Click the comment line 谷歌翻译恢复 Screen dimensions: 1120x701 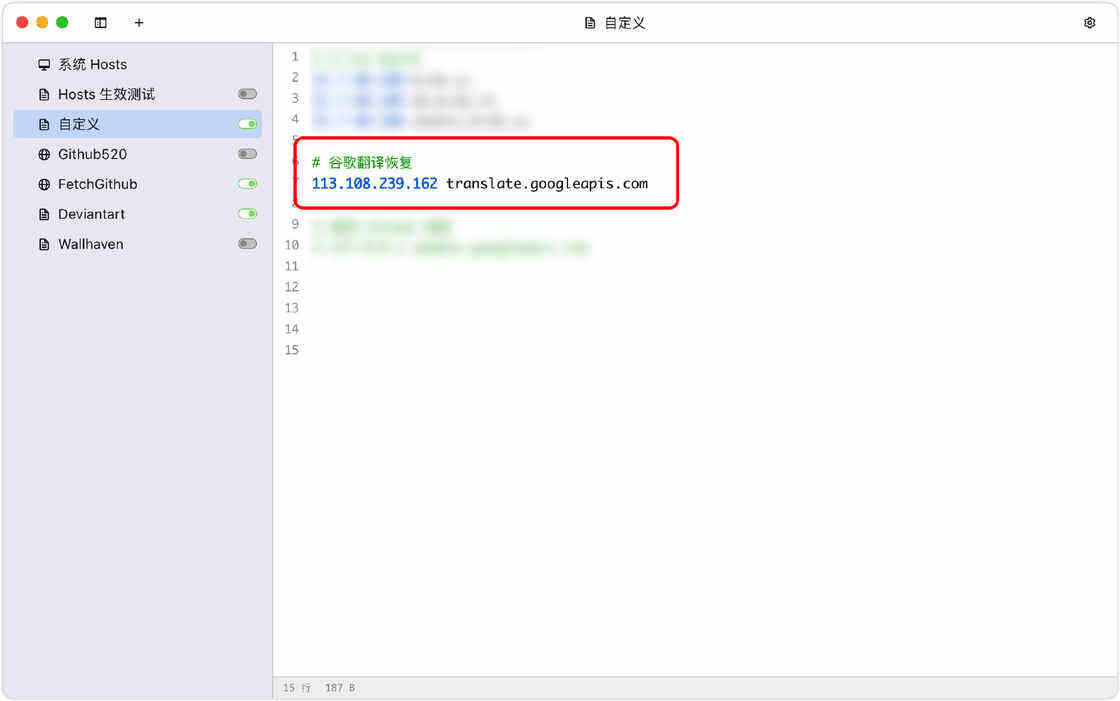(x=362, y=162)
